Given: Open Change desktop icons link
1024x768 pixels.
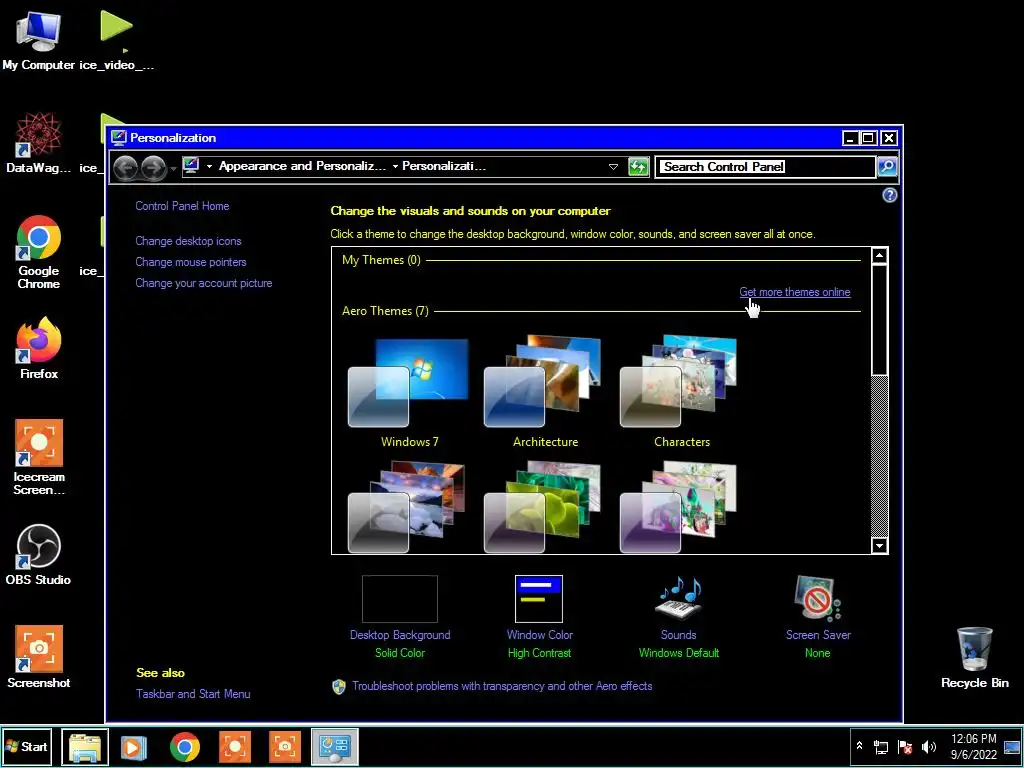Looking at the screenshot, I should click(188, 241).
